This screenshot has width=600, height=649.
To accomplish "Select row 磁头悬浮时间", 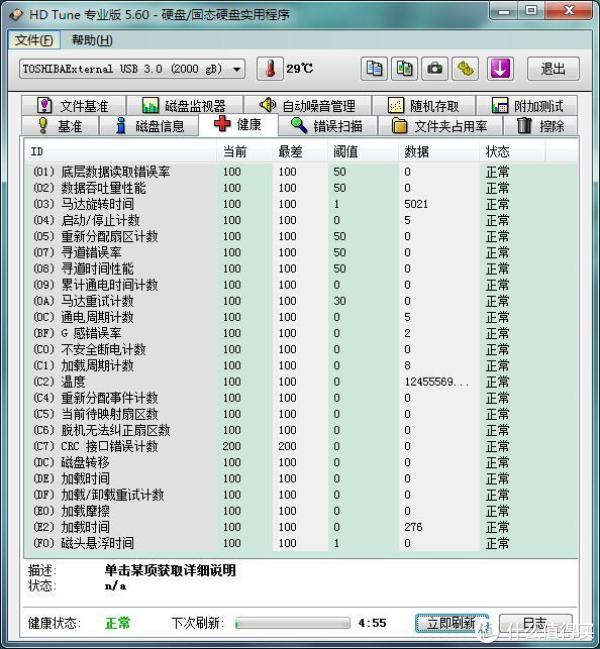I will pos(301,543).
